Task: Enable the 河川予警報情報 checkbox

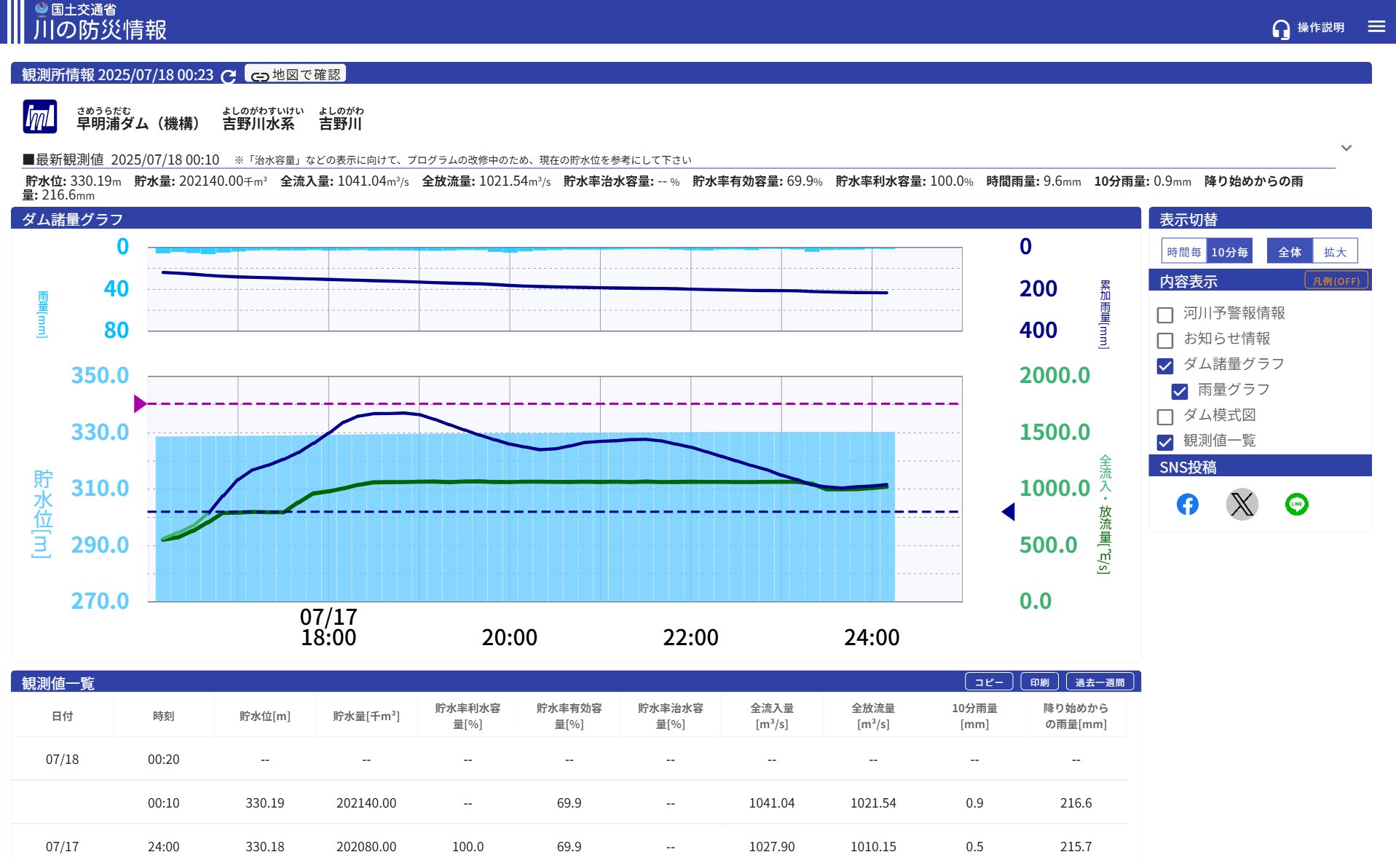Action: pyautogui.click(x=1165, y=315)
